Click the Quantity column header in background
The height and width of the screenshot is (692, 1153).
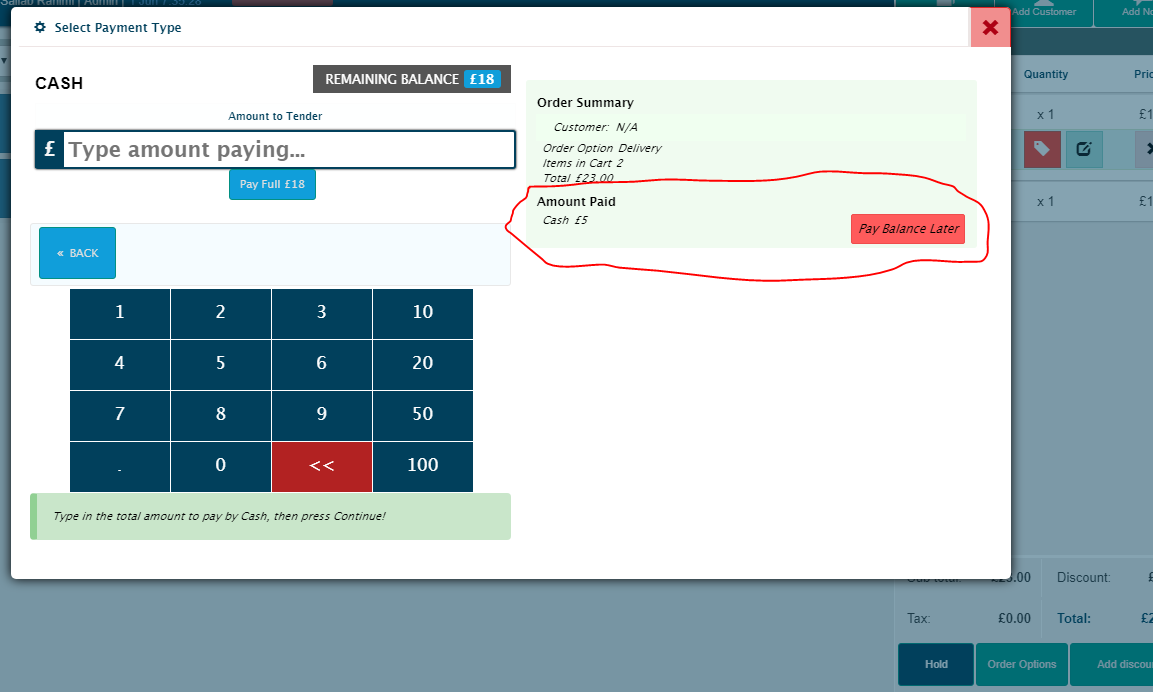[1046, 74]
